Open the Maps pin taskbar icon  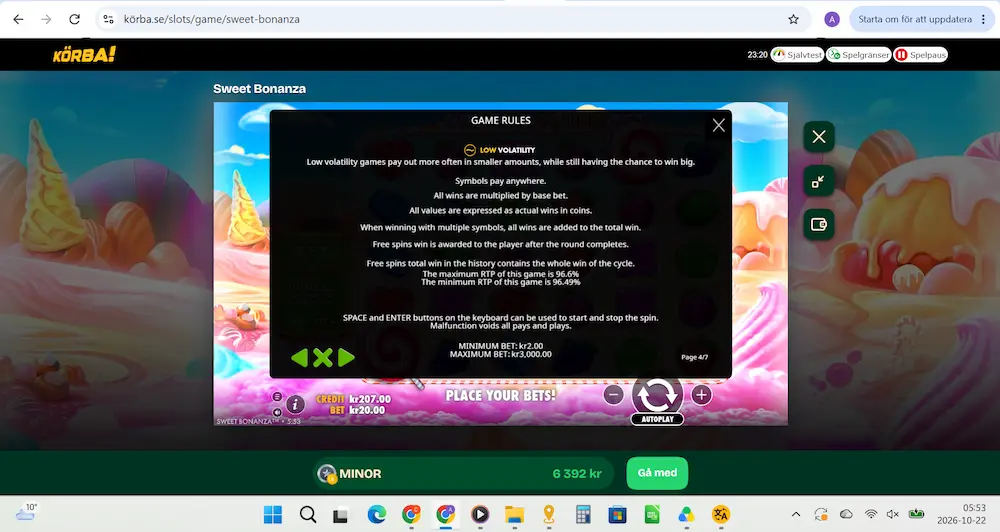548,514
